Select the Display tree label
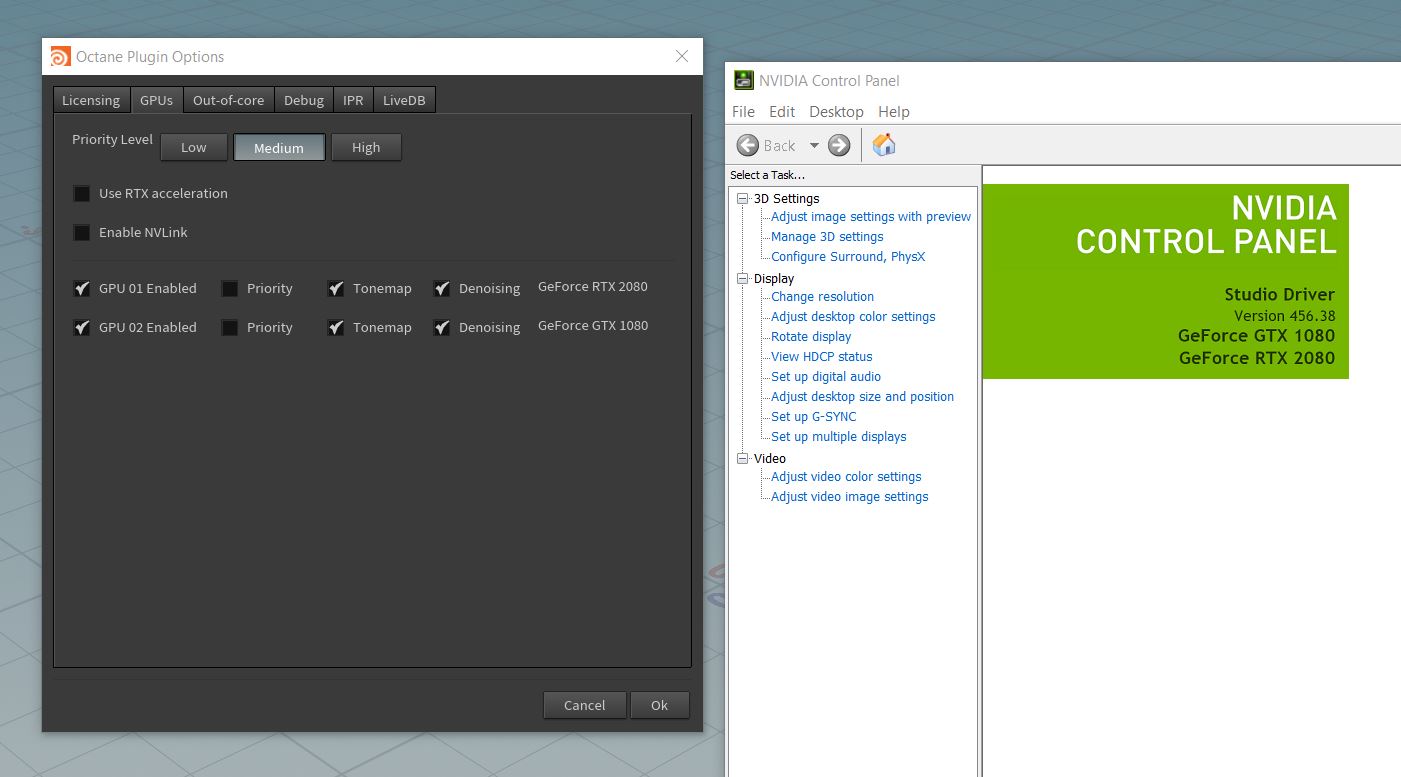Viewport: 1401px width, 777px height. [774, 279]
